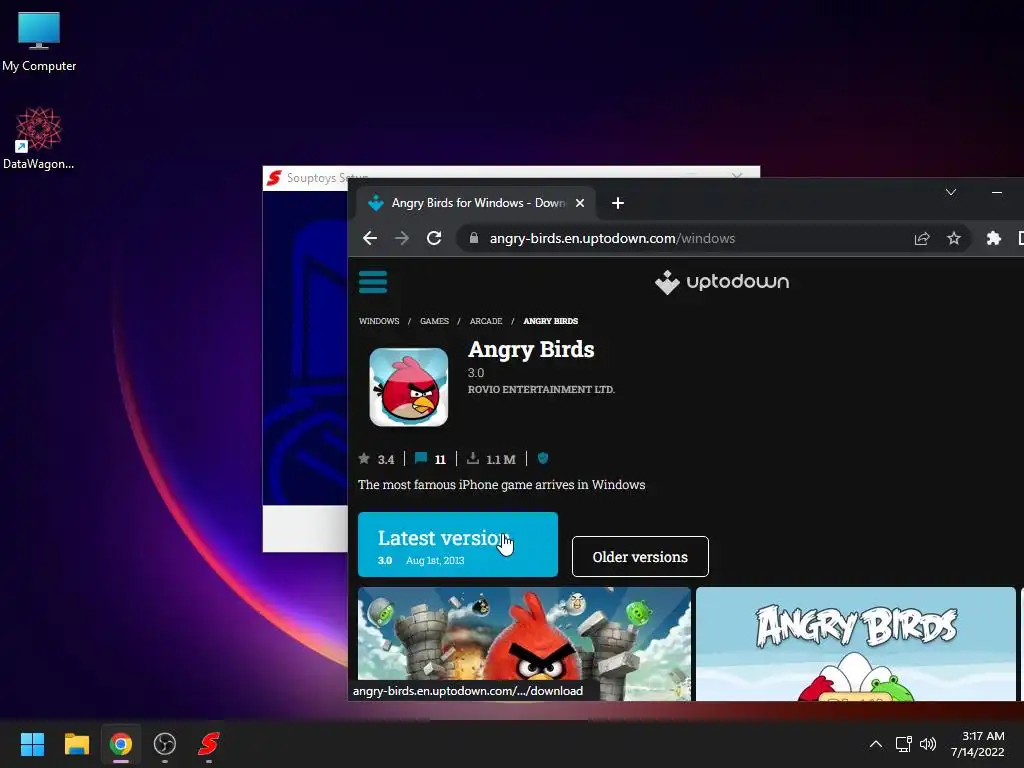Click the address bar padlock icon
The width and height of the screenshot is (1024, 768).
(x=473, y=238)
